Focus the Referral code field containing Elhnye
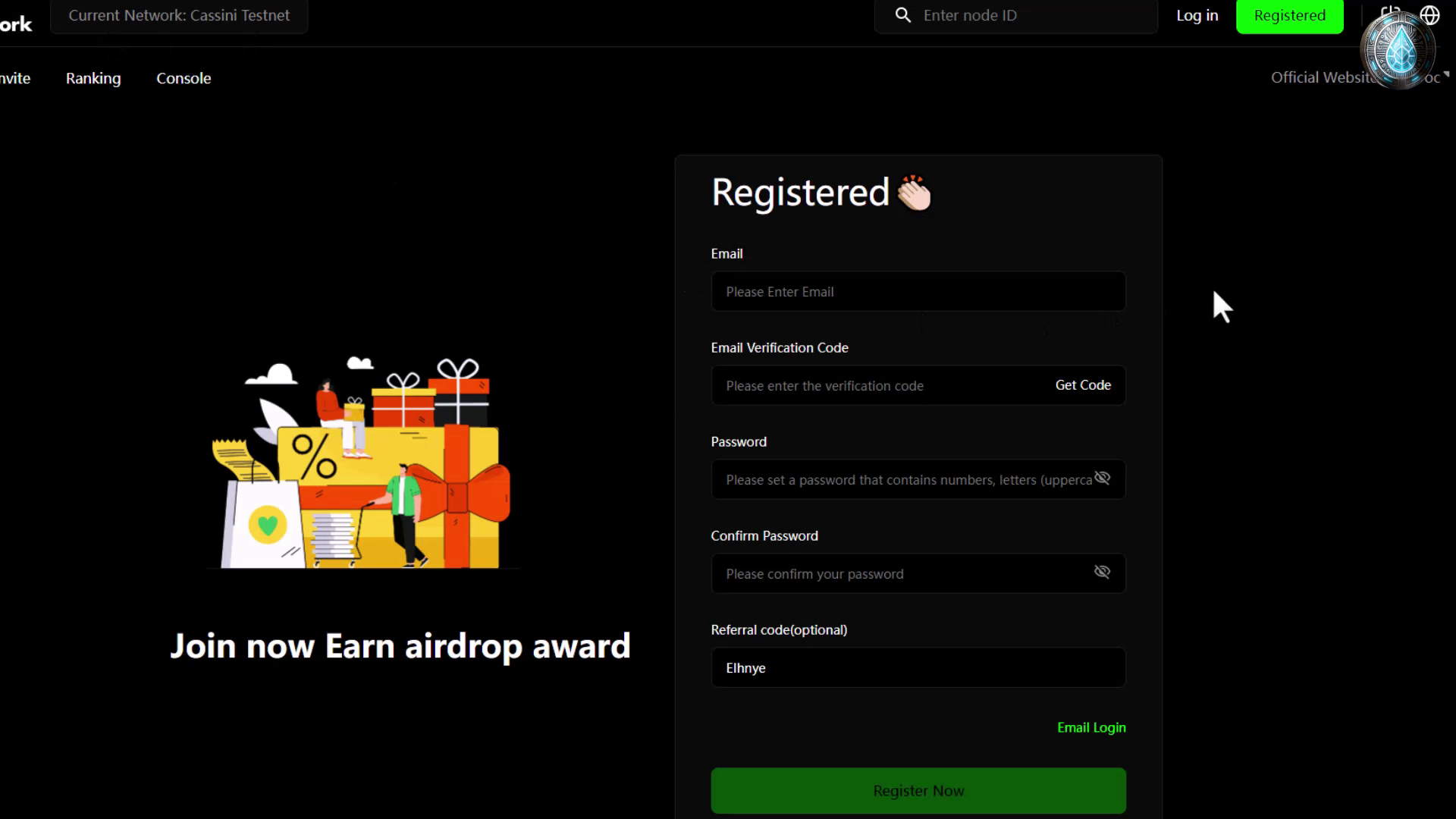Image resolution: width=1456 pixels, height=819 pixels. tap(918, 667)
